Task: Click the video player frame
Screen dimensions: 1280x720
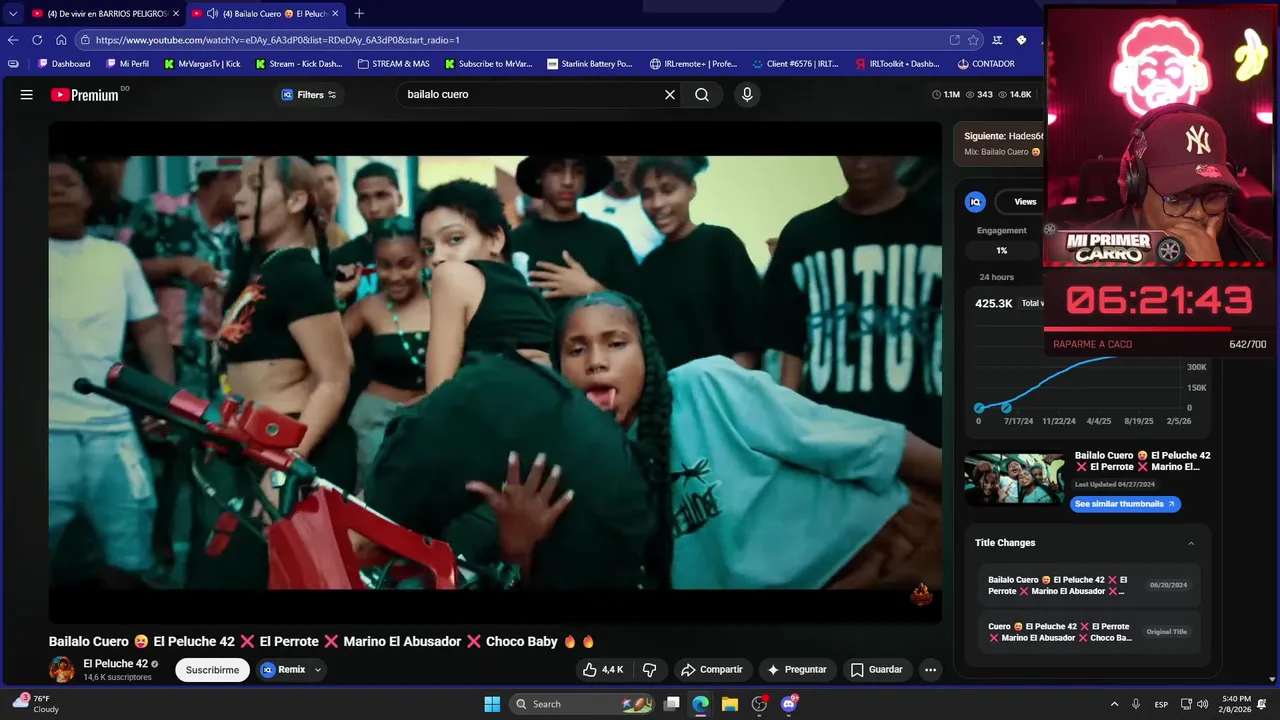Action: [x=495, y=372]
